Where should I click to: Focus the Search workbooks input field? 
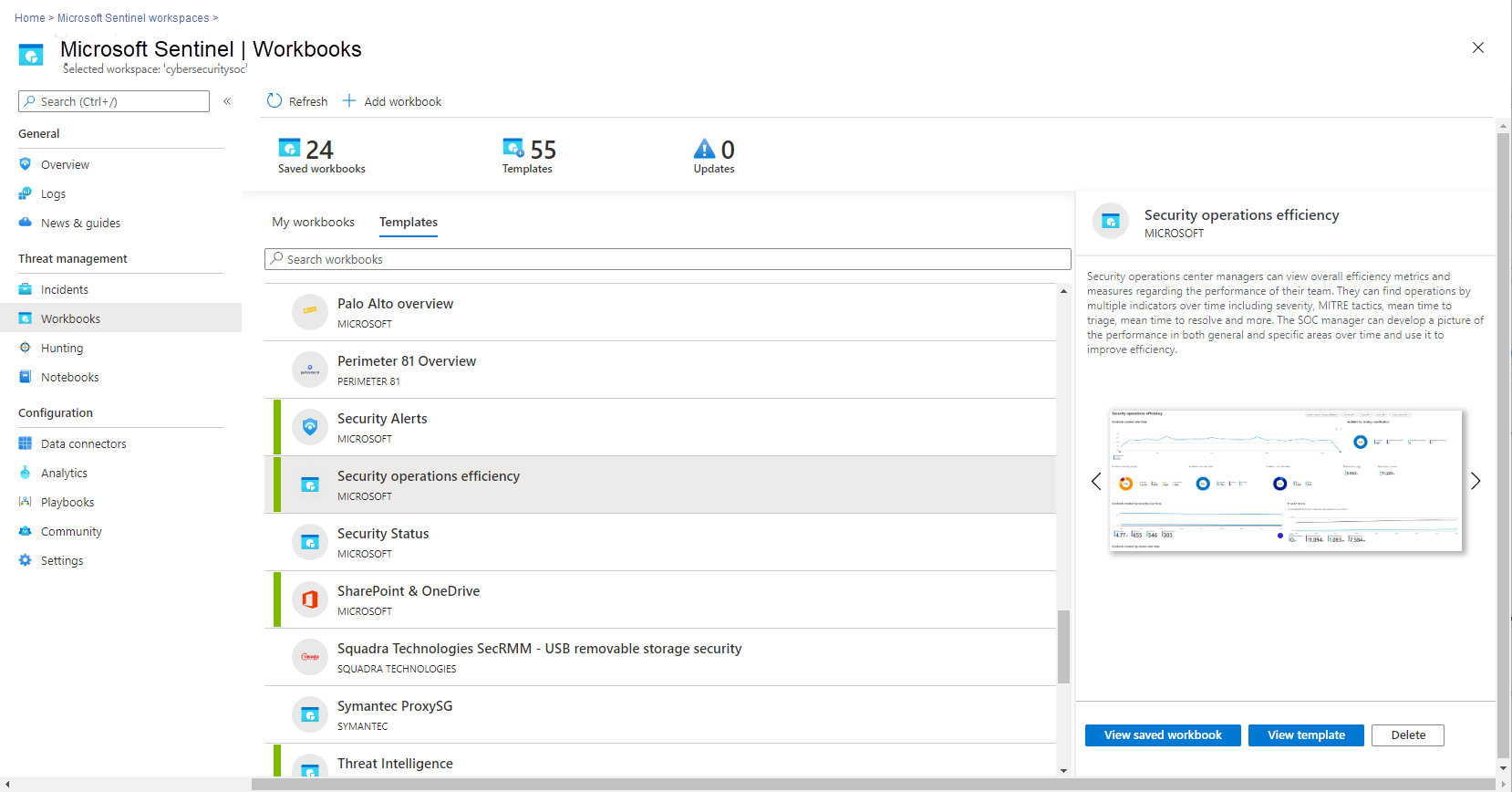[x=668, y=259]
